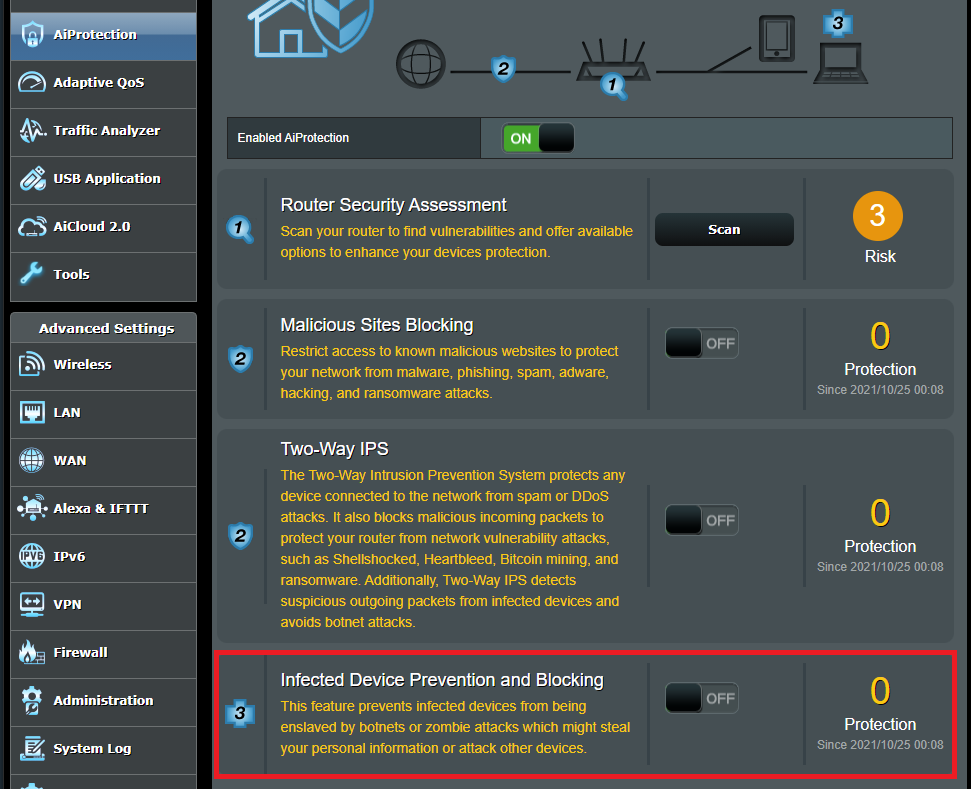Screen dimensions: 971x789
Task: Click the Firewall flame icon
Action: pyautogui.click(x=32, y=652)
